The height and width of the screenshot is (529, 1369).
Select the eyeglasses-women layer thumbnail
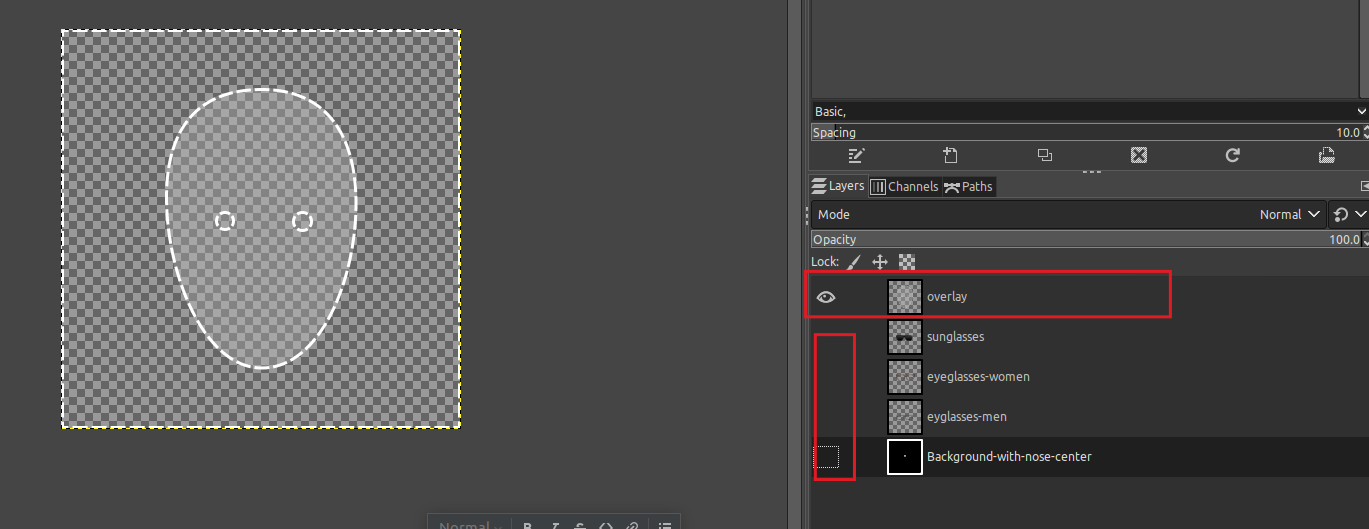(905, 377)
